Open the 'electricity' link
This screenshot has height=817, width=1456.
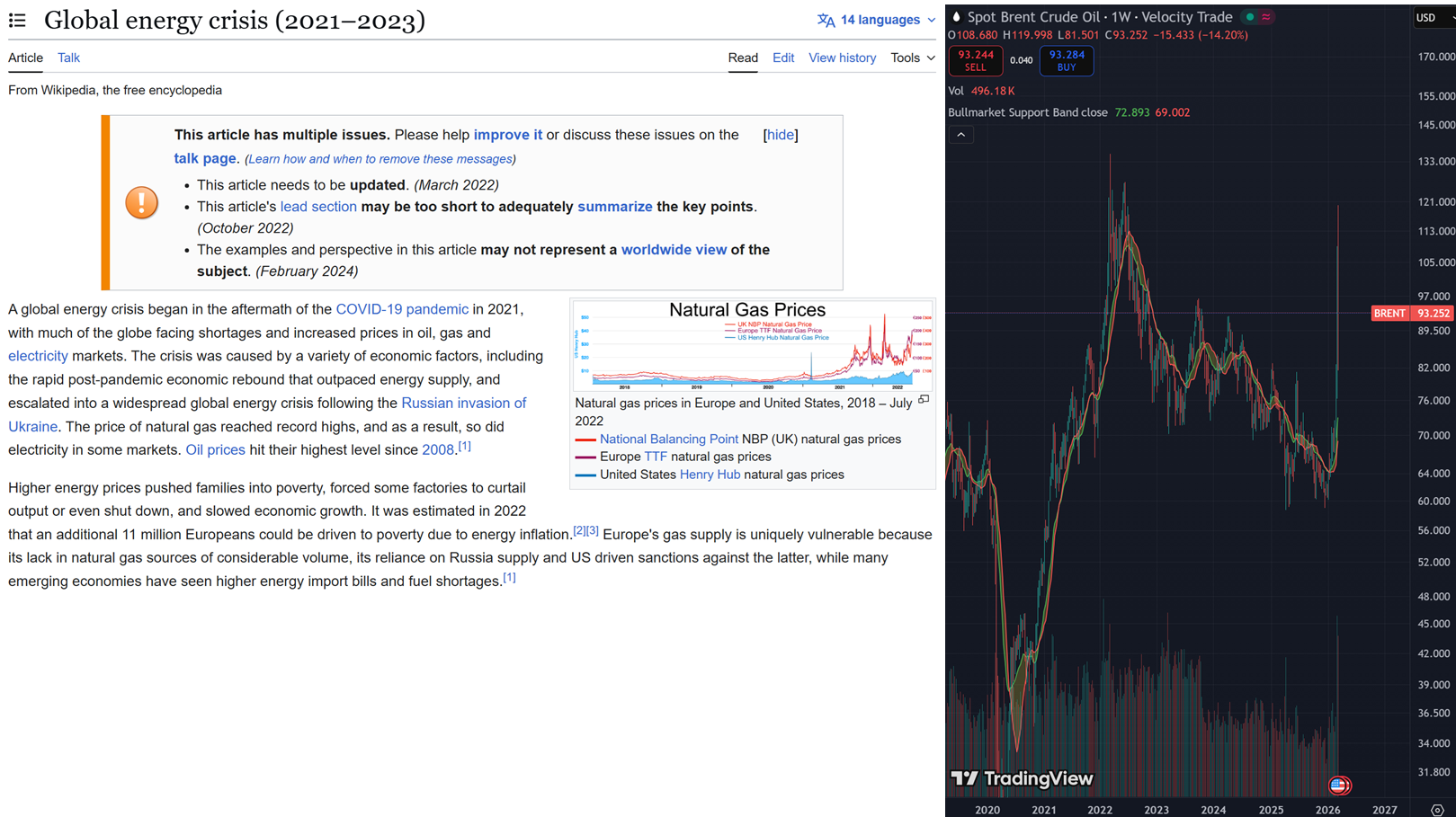pyautogui.click(x=38, y=356)
